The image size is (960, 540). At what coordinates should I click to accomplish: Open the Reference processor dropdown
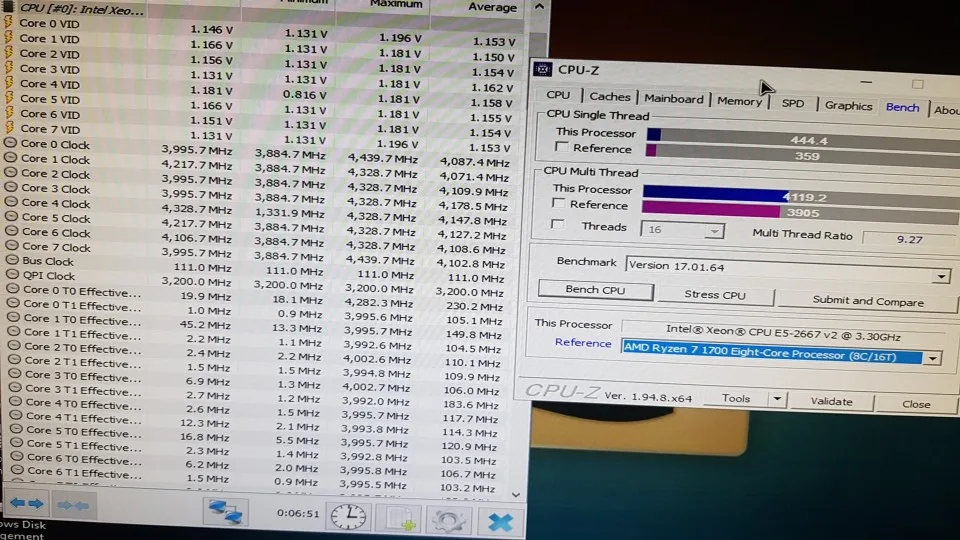(932, 358)
